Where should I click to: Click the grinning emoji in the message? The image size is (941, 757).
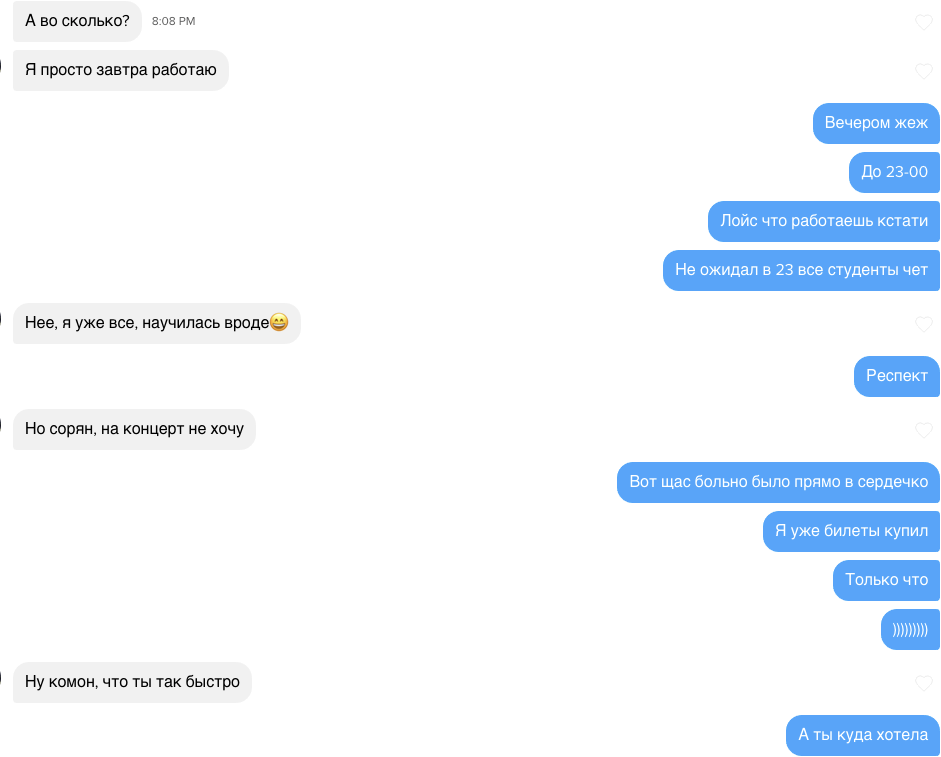[x=279, y=322]
